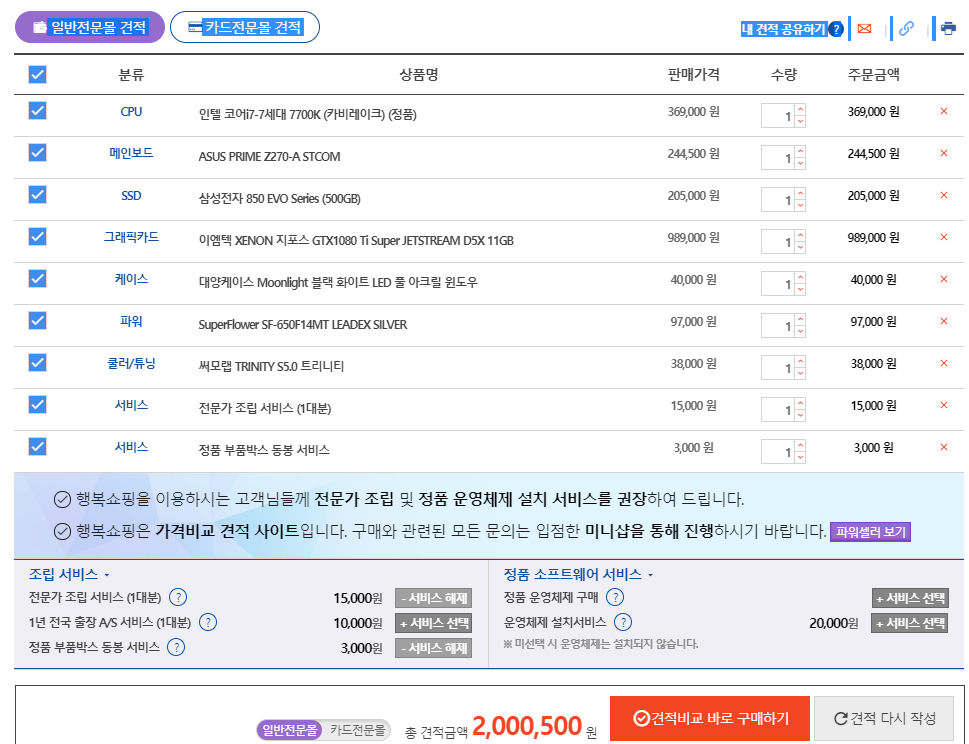
Task: Remove 전문가 조립 서비스 via 서비스 해제
Action: tap(433, 598)
